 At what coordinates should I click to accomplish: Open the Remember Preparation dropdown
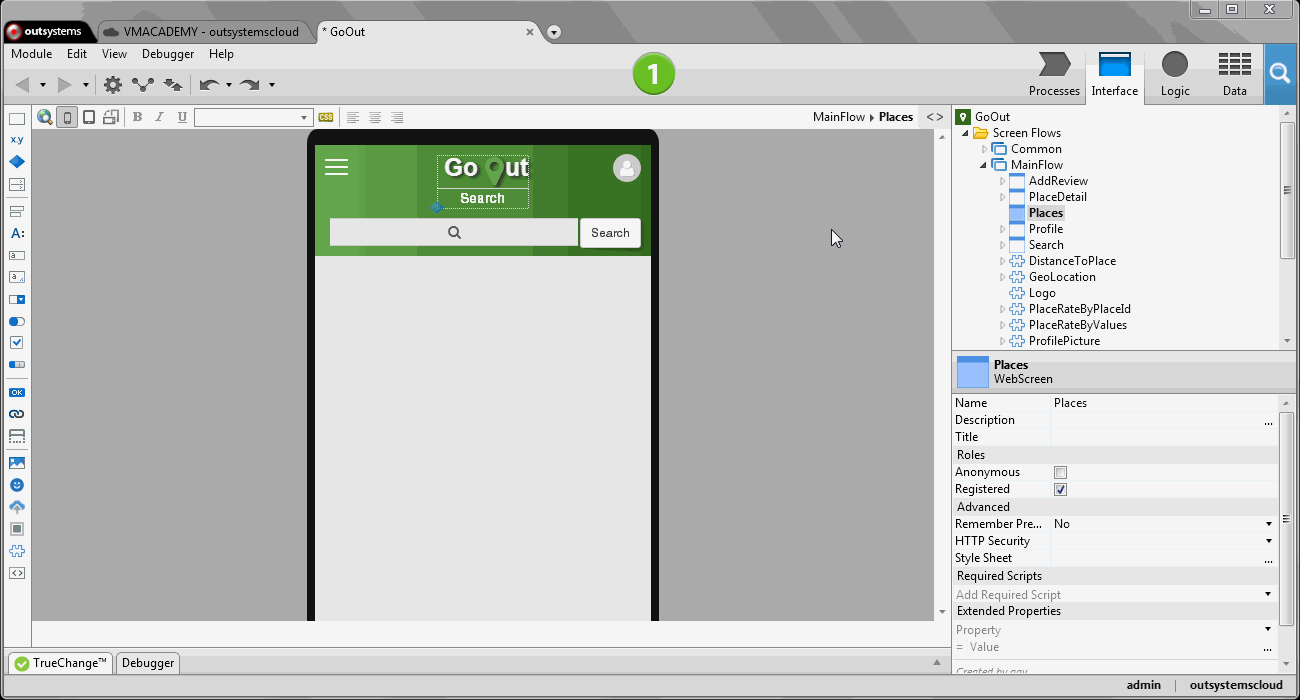coord(1268,524)
